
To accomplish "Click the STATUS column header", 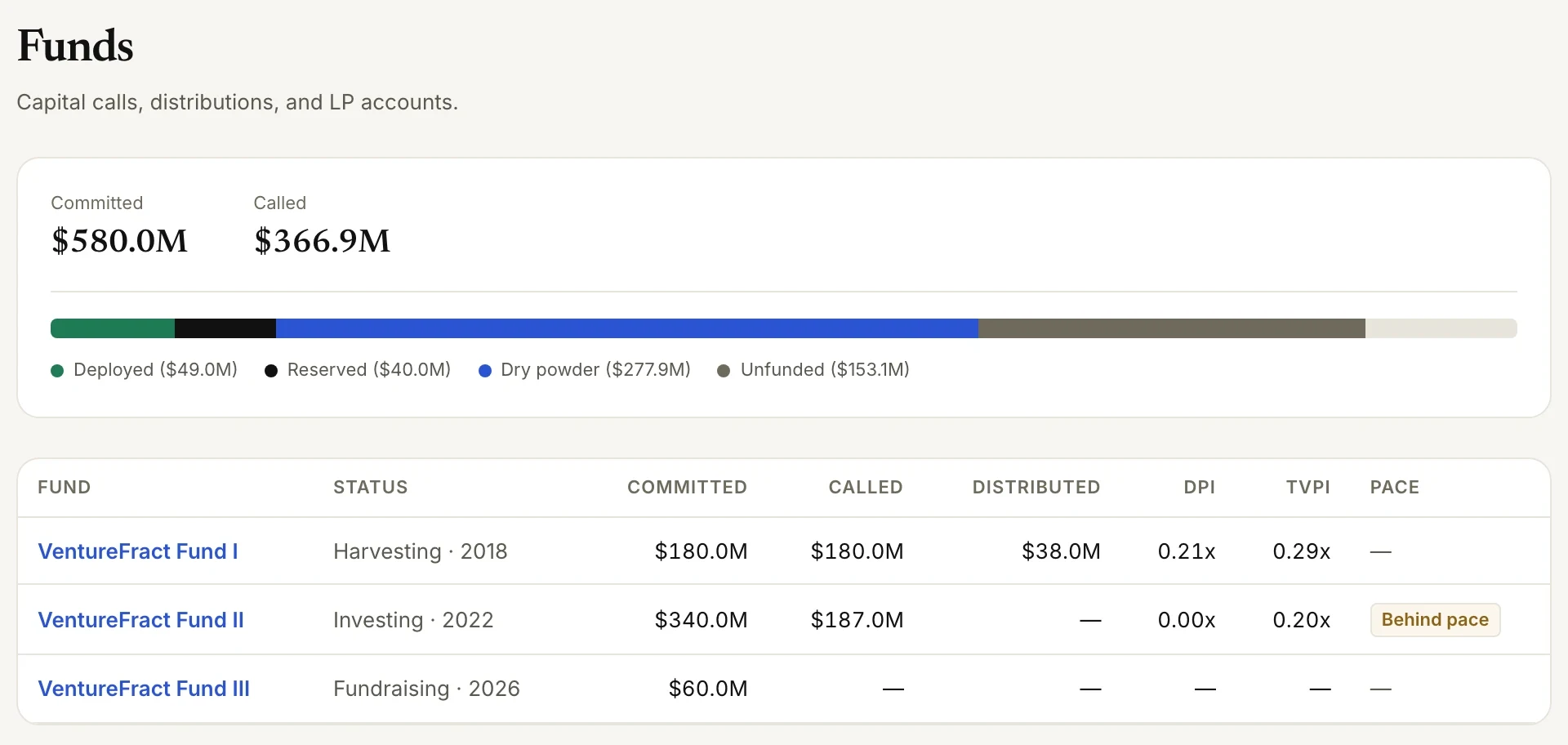I will coord(371,488).
